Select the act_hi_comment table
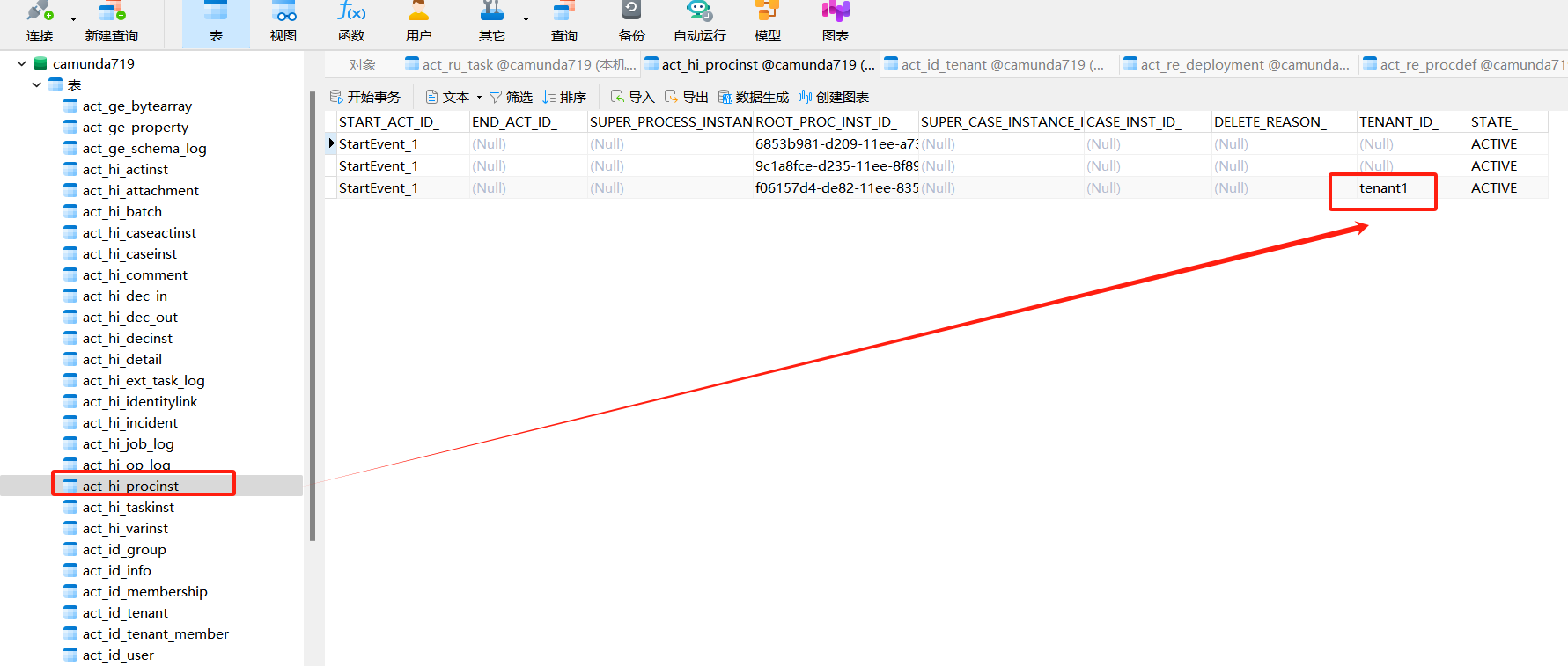The image size is (1568, 666). point(135,274)
